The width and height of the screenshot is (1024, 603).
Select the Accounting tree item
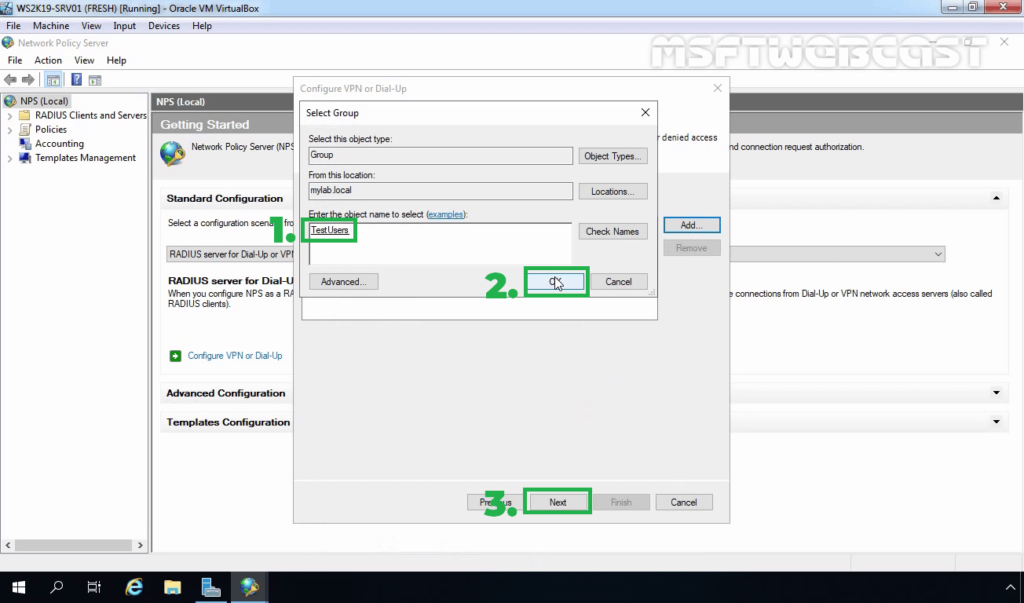[x=59, y=144]
